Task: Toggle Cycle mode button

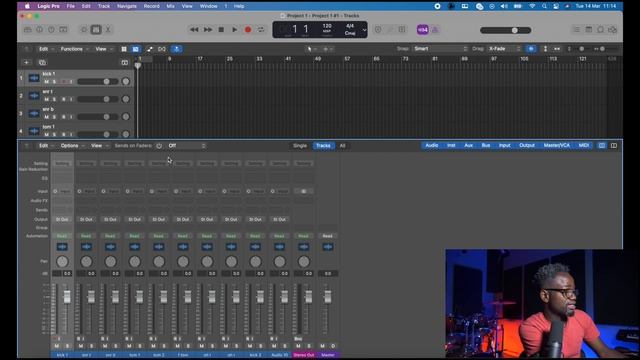Action: pyautogui.click(x=261, y=30)
